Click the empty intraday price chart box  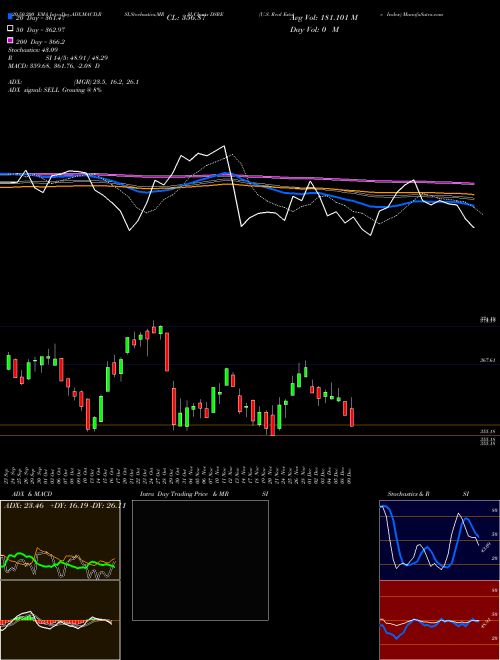point(200,560)
